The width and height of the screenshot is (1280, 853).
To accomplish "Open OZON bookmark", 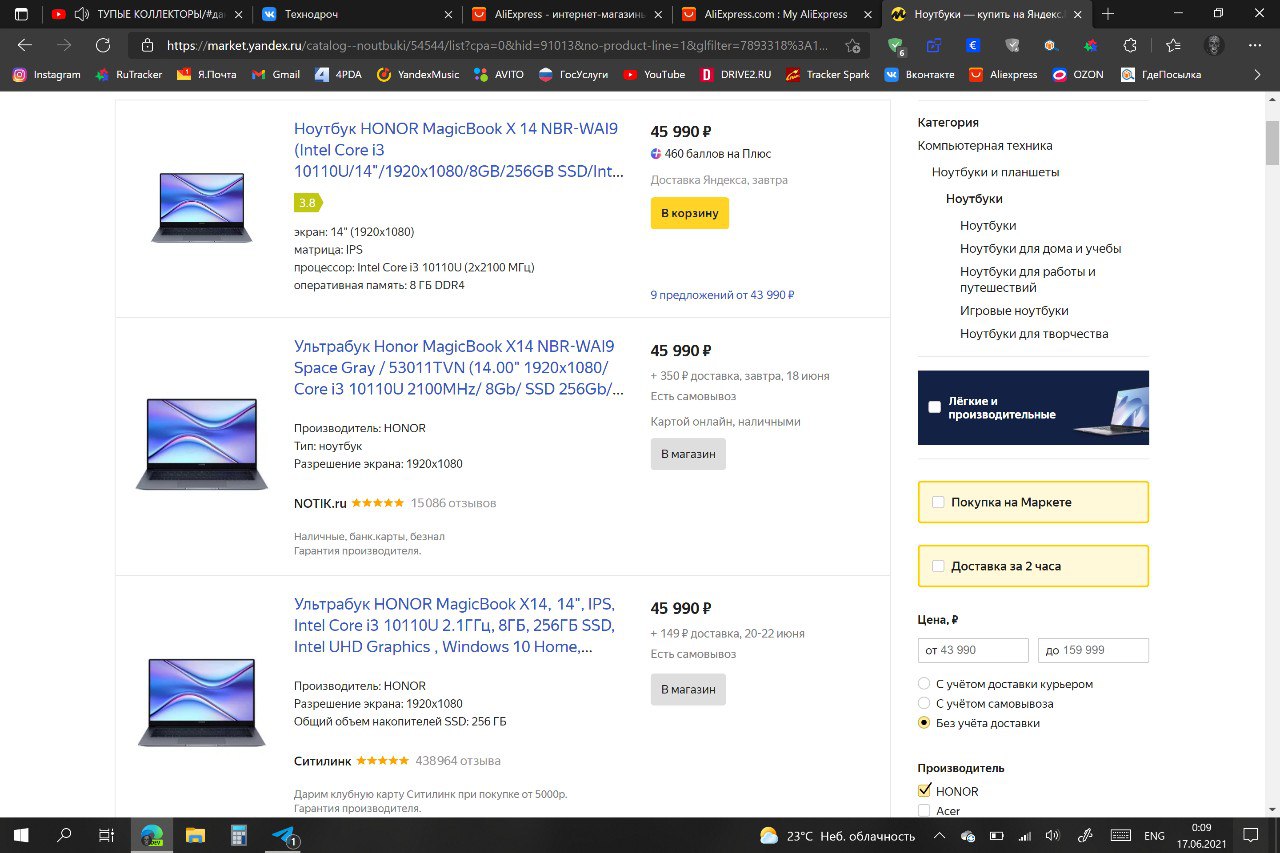I will click(x=1078, y=74).
